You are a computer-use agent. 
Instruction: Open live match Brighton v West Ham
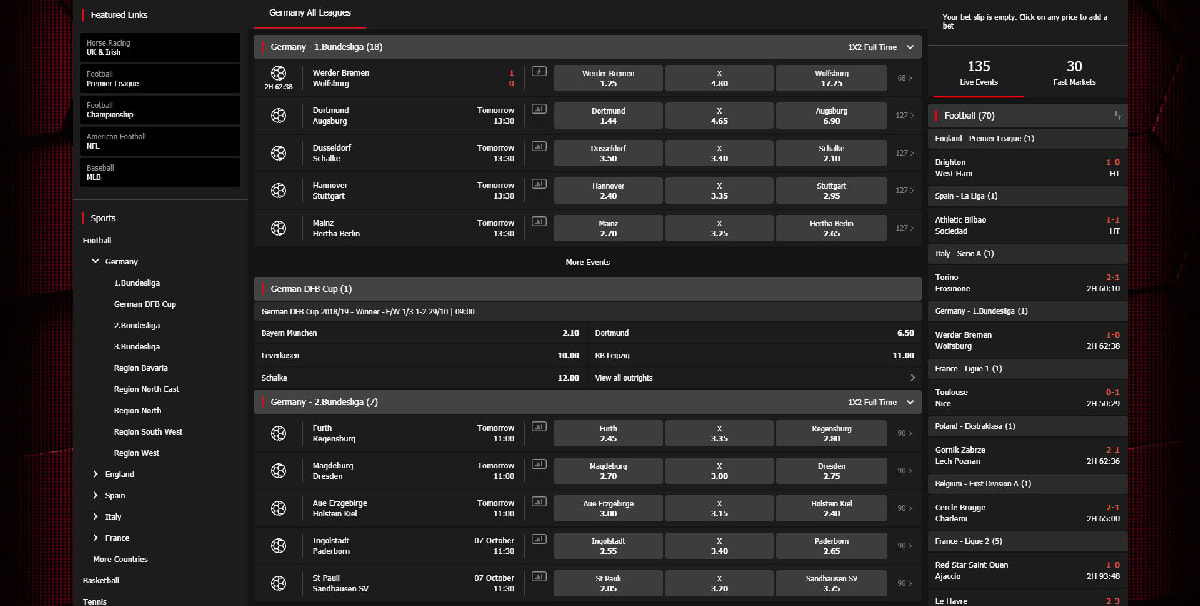point(1027,167)
